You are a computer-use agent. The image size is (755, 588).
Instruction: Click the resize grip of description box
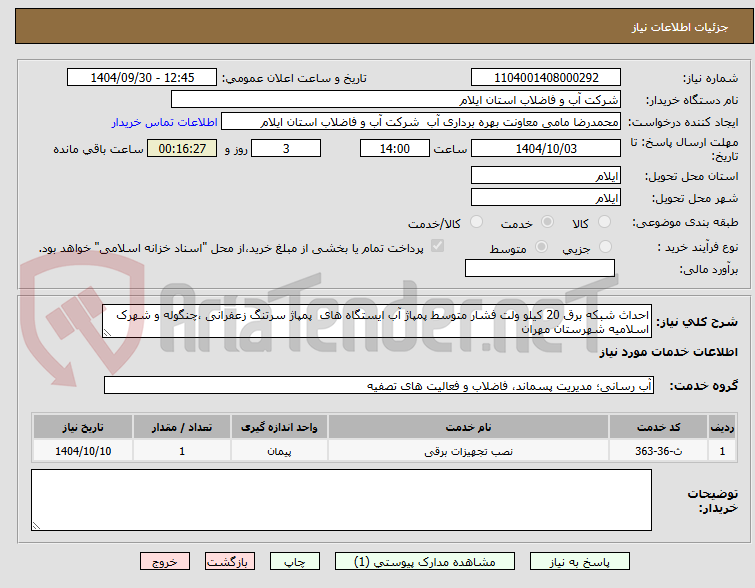click(x=107, y=333)
